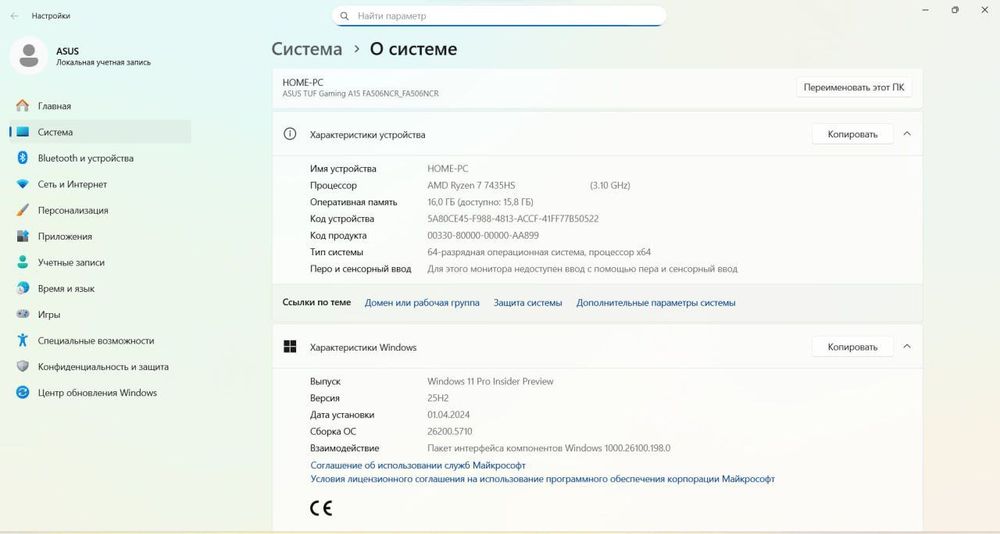Click the info icon beside Характеристики устройства
1000x534 pixels.
click(290, 134)
